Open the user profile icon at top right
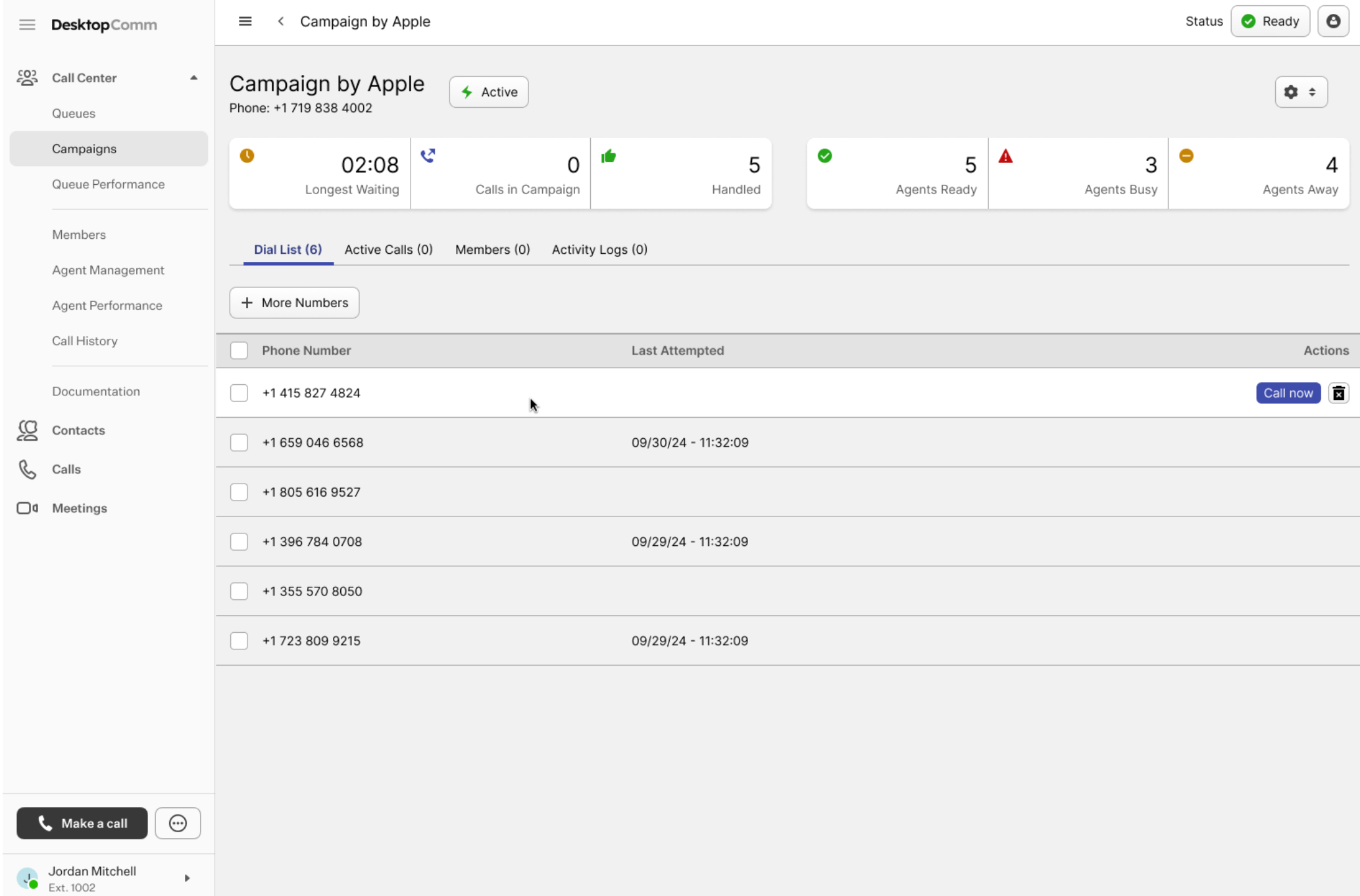This screenshot has height=896, width=1360. pyautogui.click(x=1333, y=22)
